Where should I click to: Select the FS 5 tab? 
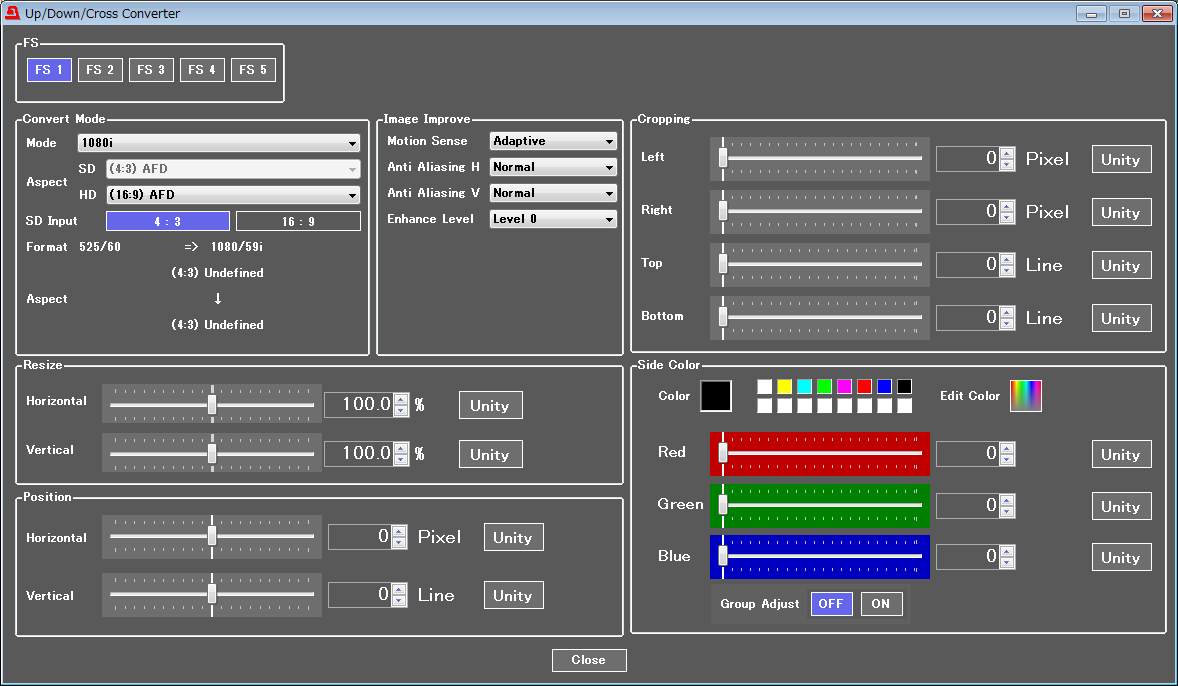(253, 70)
